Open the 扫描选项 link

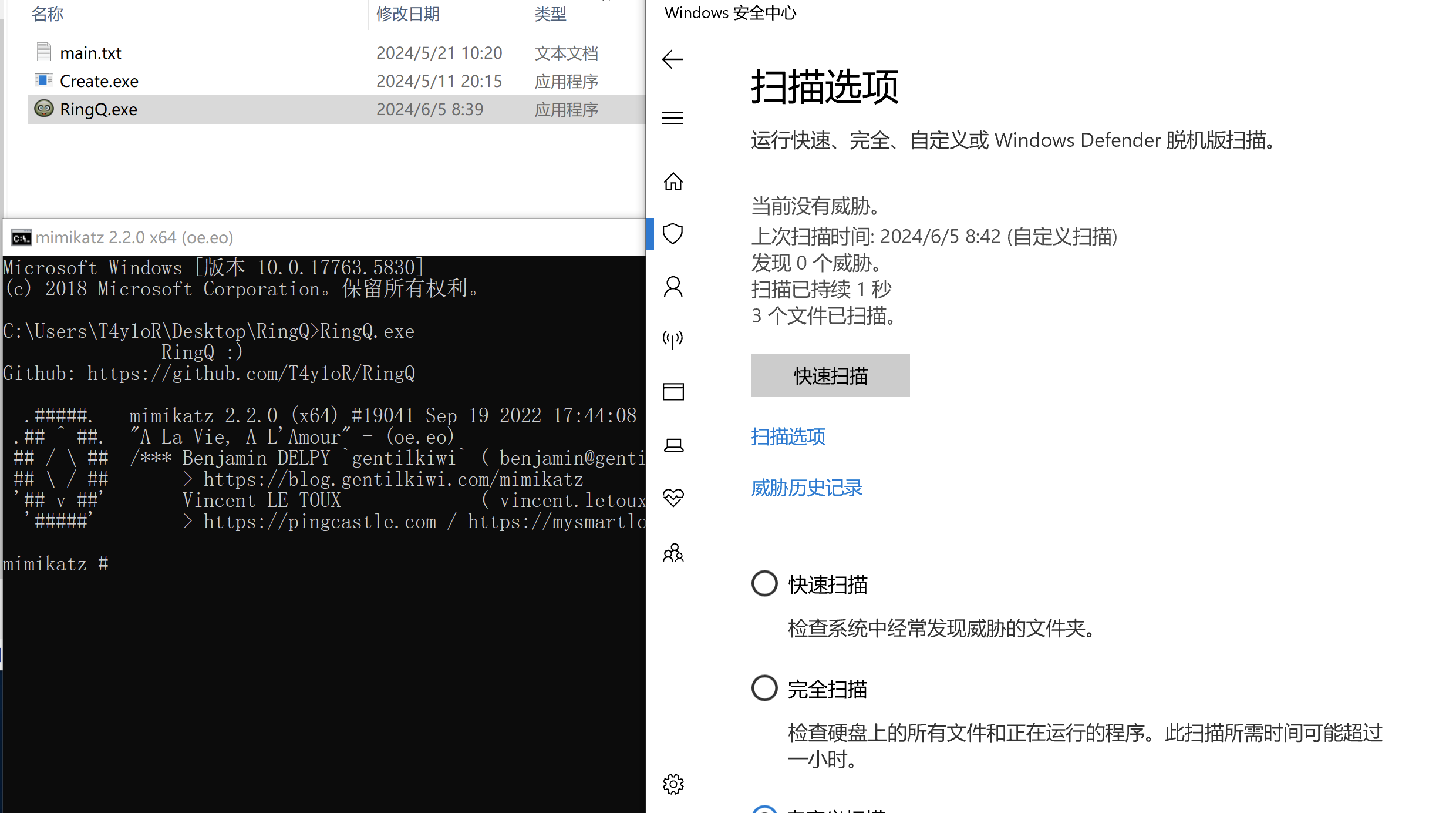point(788,436)
